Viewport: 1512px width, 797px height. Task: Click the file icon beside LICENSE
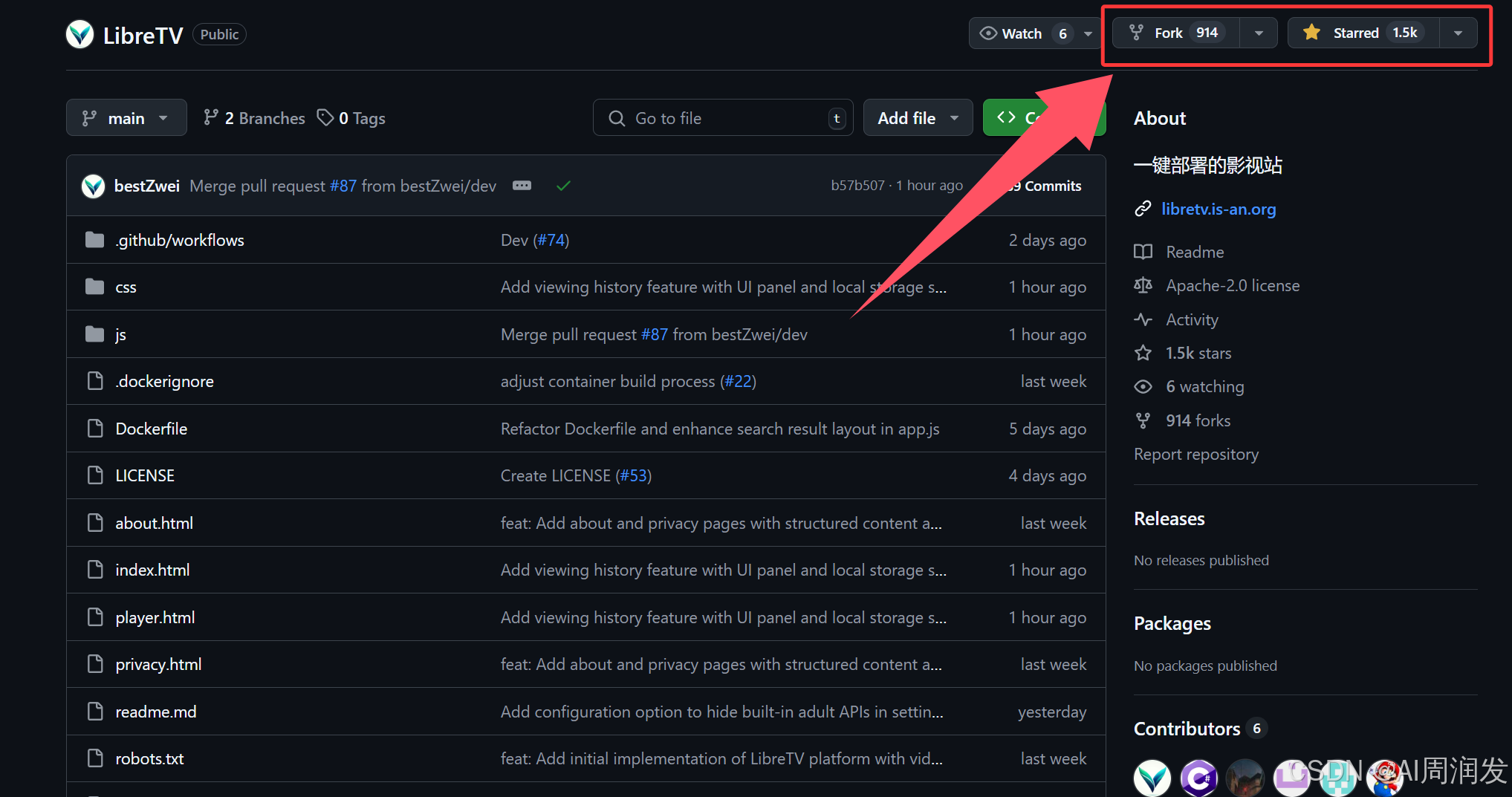(x=95, y=475)
